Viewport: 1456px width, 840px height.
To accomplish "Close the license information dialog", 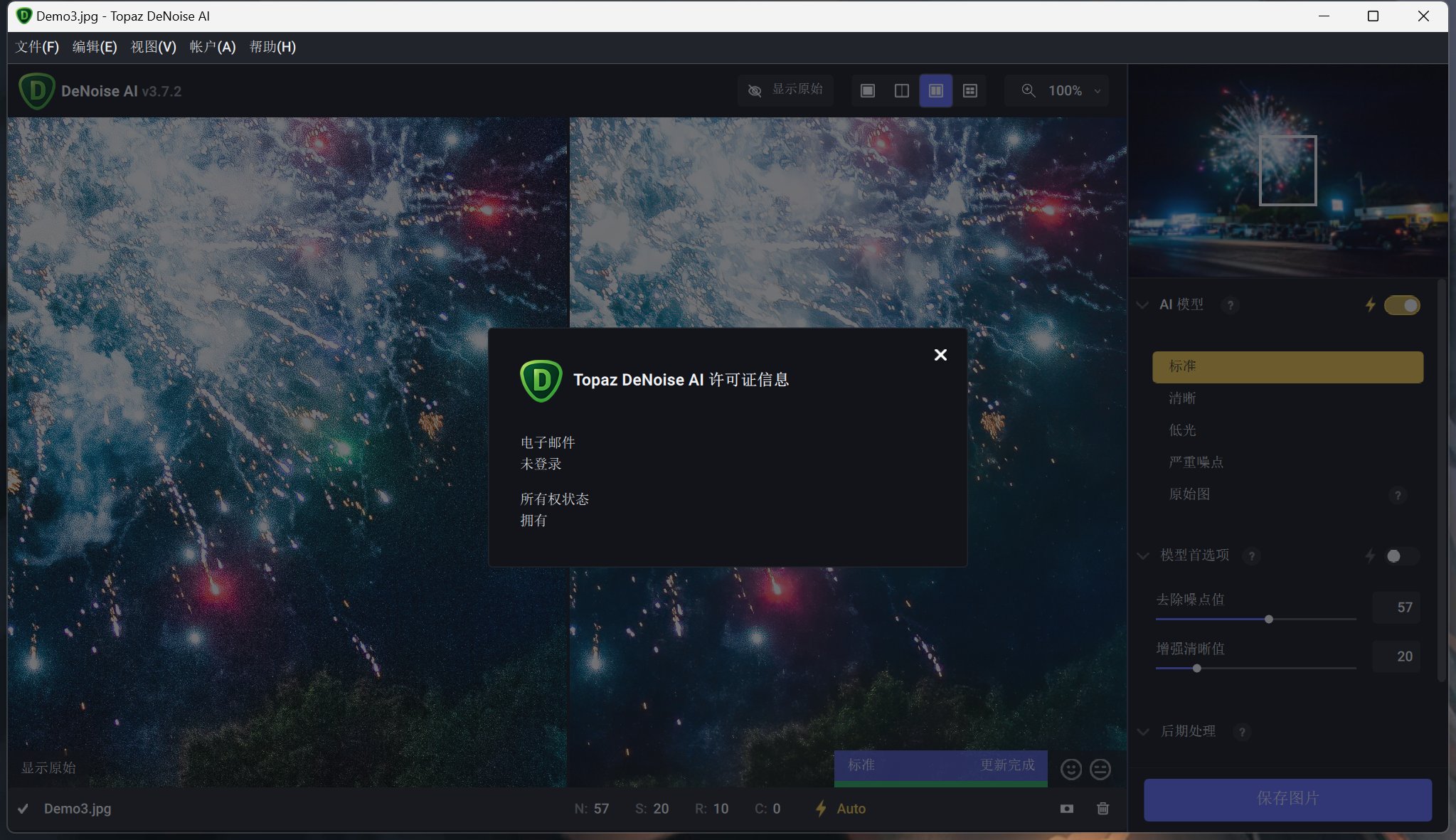I will [x=940, y=355].
